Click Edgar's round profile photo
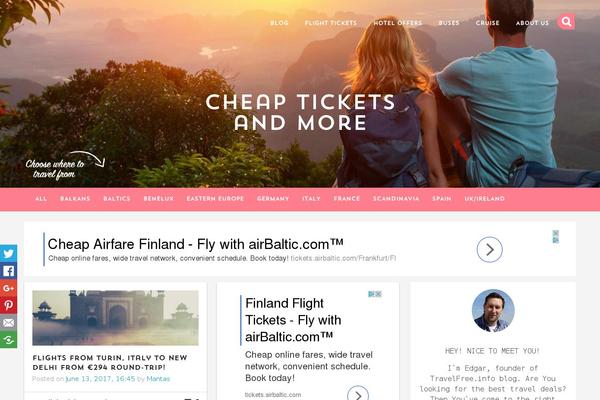The width and height of the screenshot is (600, 400). 493,310
